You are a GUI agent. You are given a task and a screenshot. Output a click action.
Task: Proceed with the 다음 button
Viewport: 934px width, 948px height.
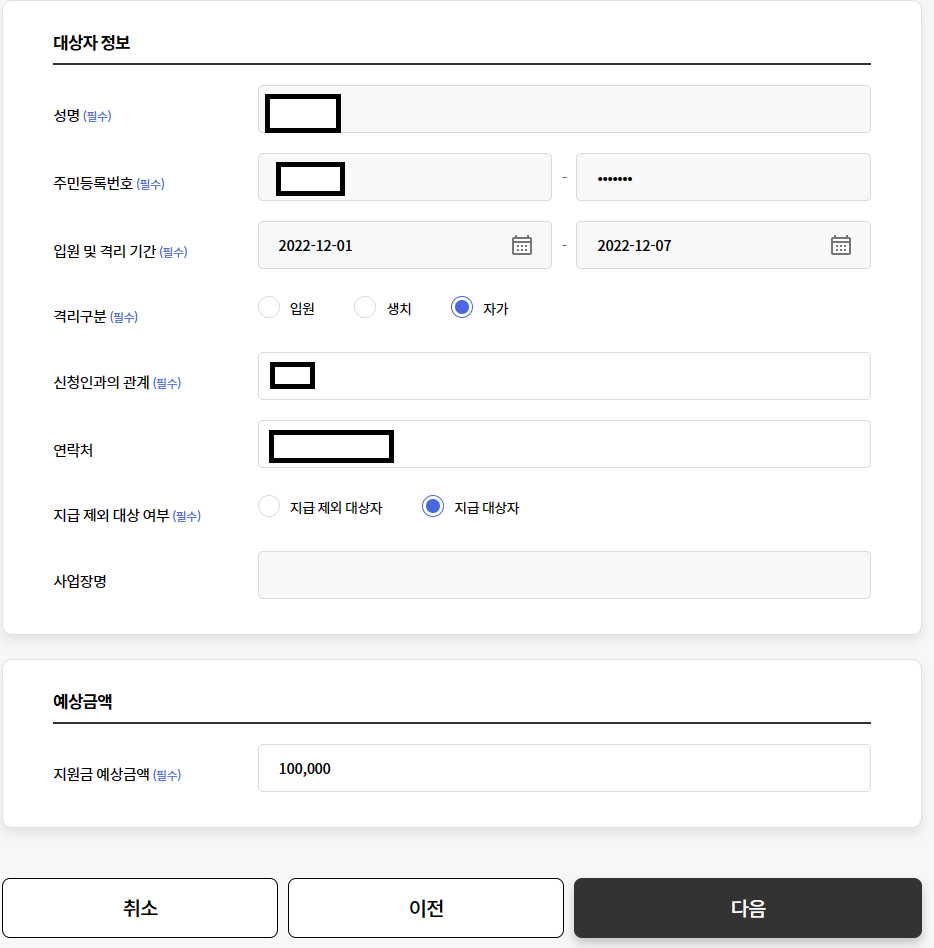(x=748, y=908)
